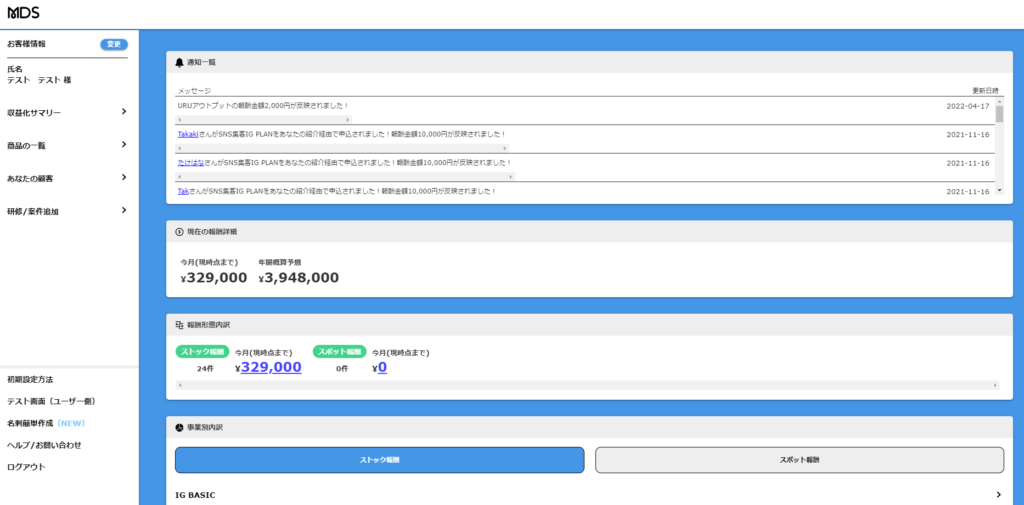Expand the 収益化サマリー sidebar menu

(123, 112)
